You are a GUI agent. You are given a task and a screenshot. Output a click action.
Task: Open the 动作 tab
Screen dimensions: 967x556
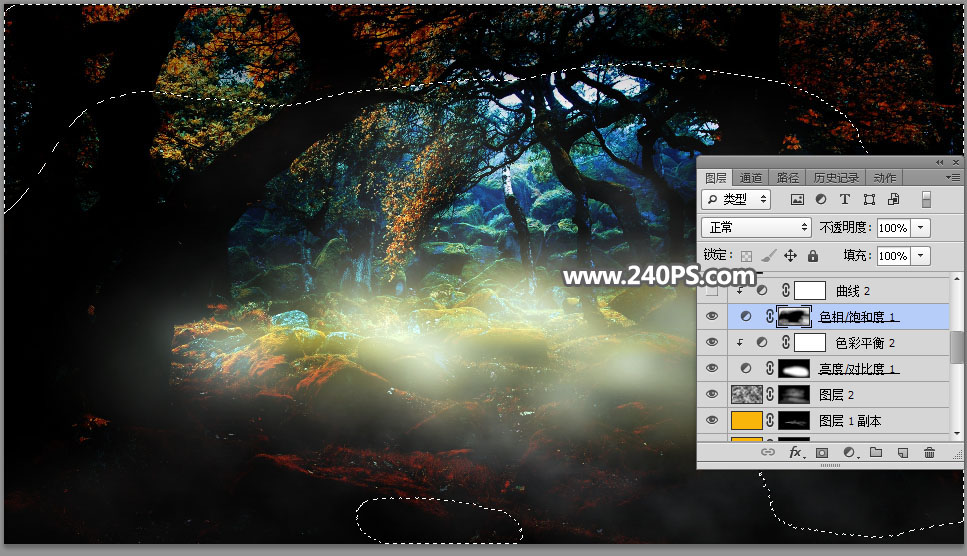[x=884, y=178]
